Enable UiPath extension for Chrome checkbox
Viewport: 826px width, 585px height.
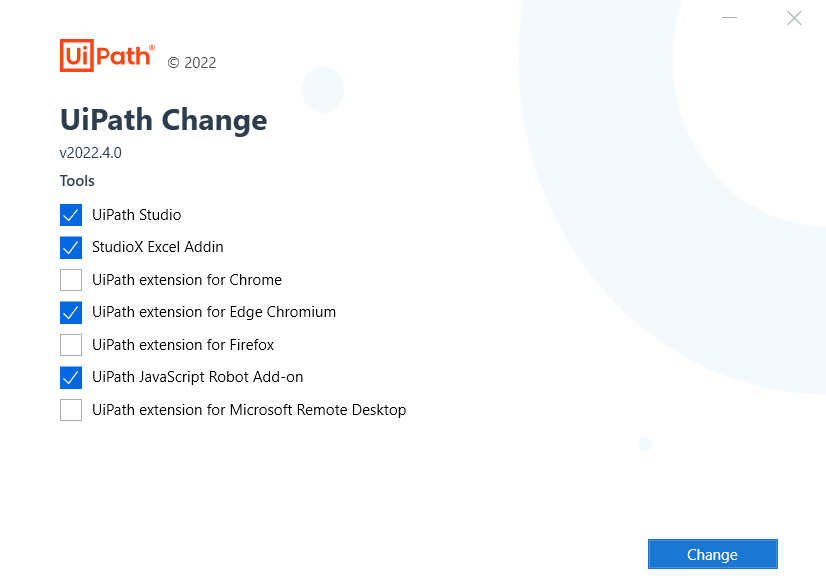coord(71,280)
